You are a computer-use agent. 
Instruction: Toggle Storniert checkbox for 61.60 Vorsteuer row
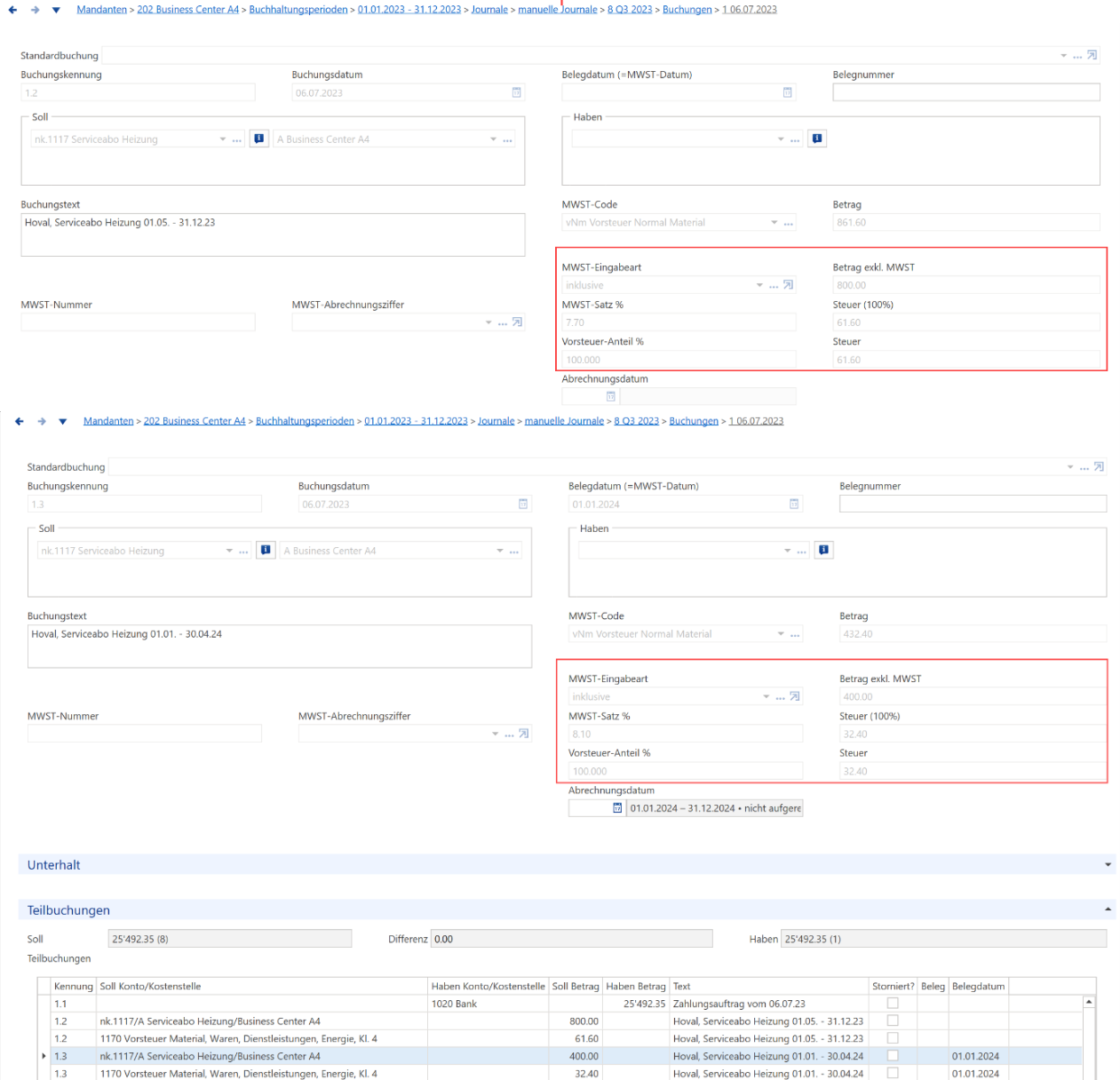[x=893, y=1038]
